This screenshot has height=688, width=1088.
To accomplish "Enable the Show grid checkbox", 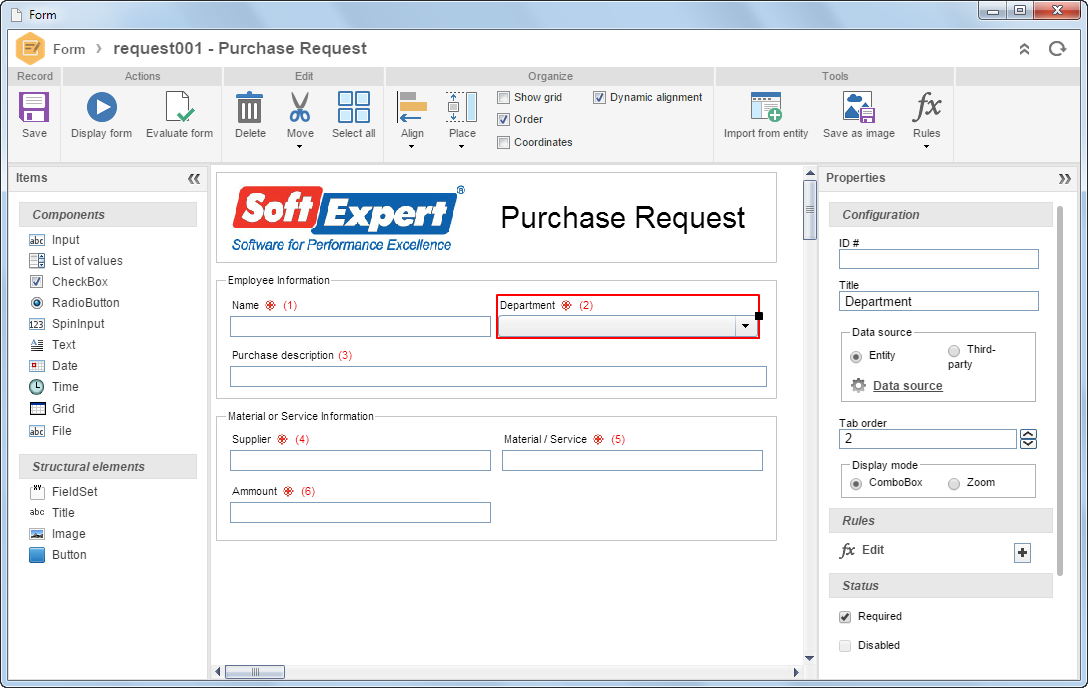I will (x=504, y=98).
